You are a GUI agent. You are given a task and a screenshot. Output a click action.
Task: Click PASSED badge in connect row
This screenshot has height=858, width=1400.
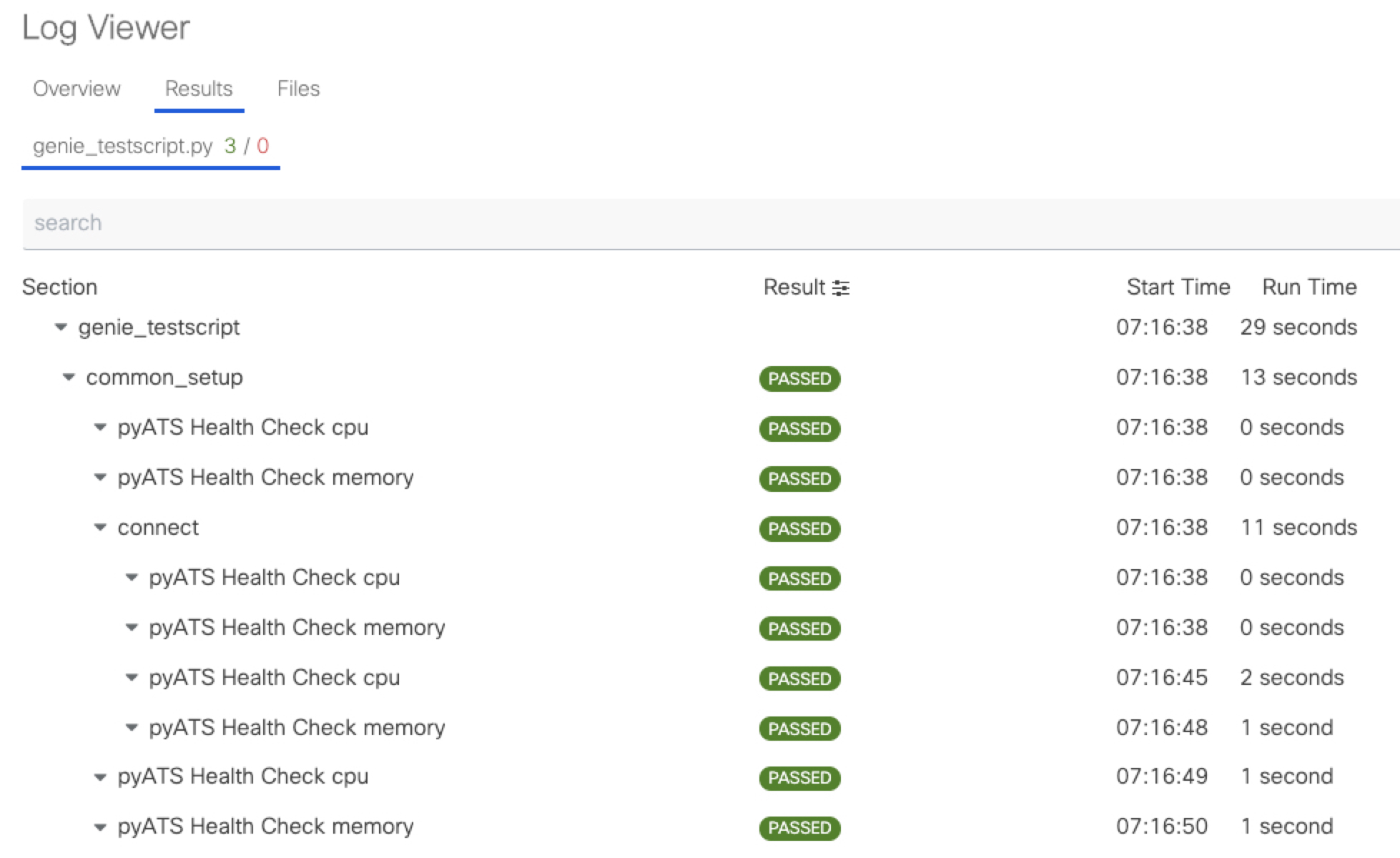click(799, 528)
